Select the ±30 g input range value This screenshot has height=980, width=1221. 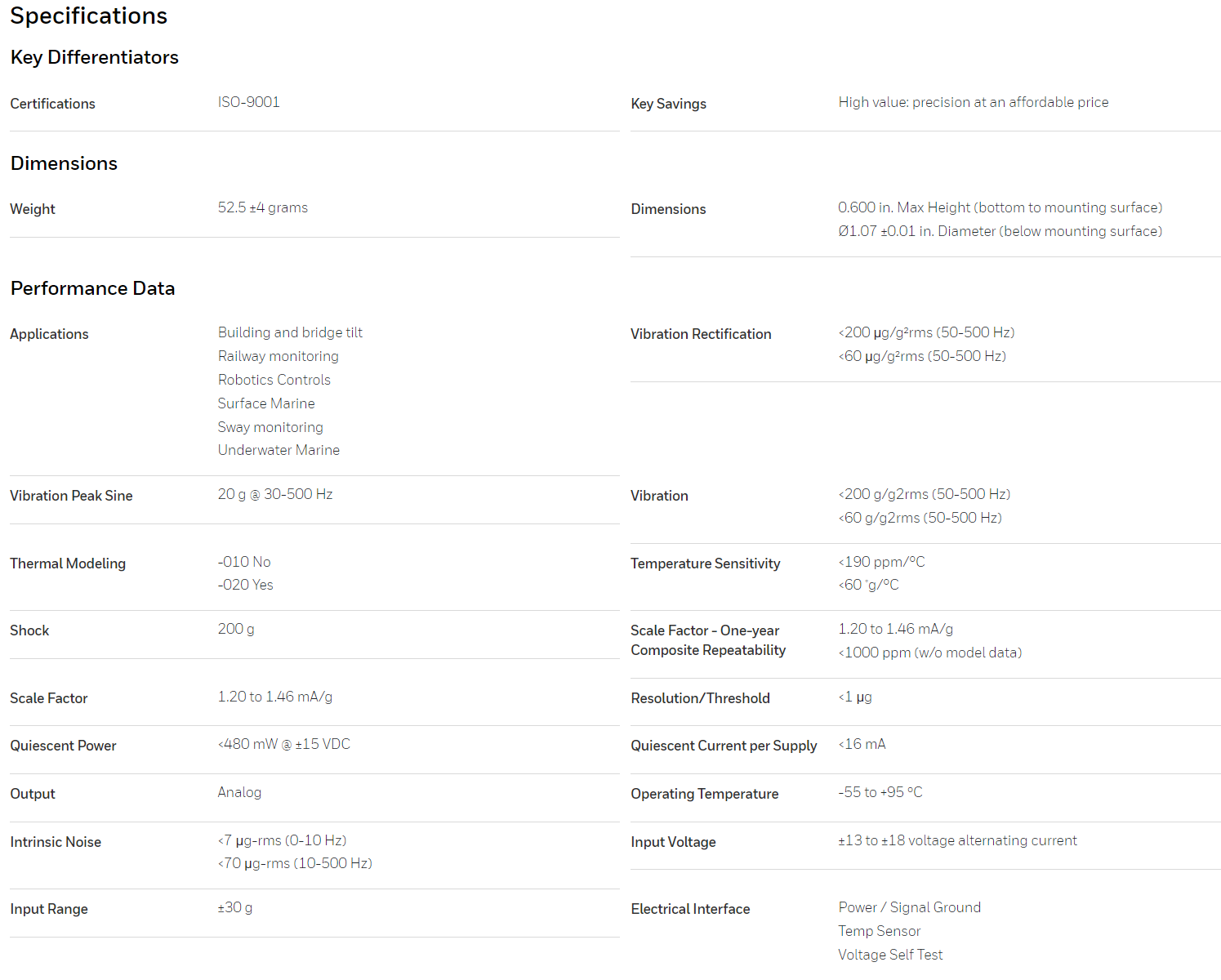pos(234,907)
